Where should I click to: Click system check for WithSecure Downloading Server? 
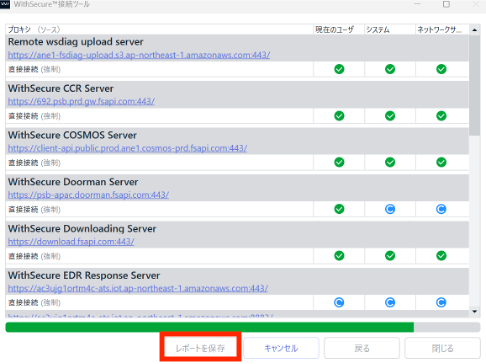390,256
